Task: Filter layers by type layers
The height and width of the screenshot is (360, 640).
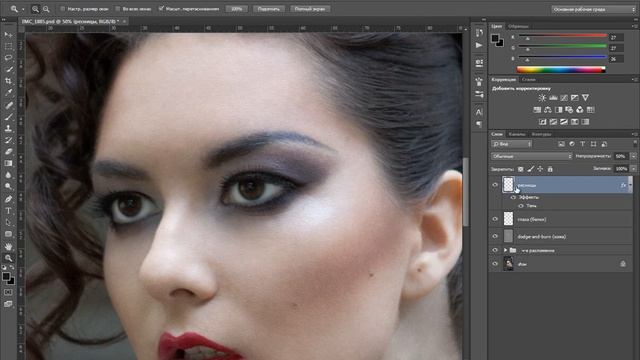Action: 582,144
